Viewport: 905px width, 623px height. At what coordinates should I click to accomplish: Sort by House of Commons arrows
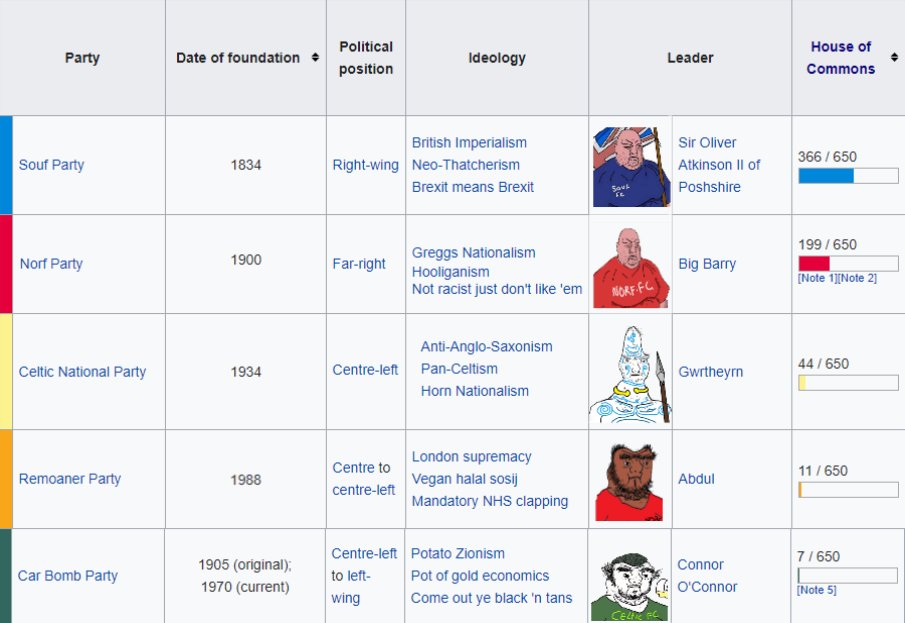(894, 57)
